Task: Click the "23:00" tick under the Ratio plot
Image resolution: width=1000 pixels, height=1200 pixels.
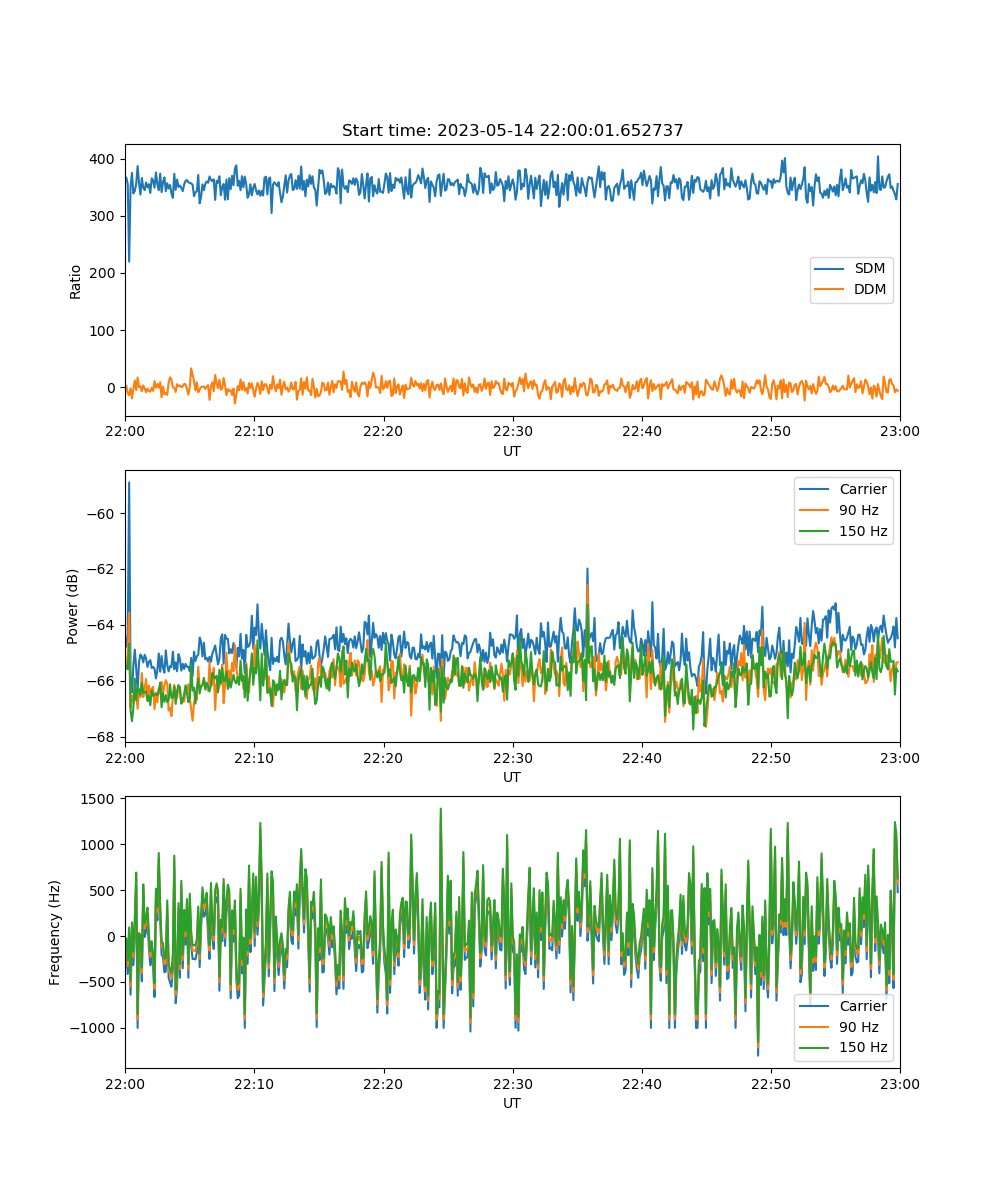Action: [899, 431]
